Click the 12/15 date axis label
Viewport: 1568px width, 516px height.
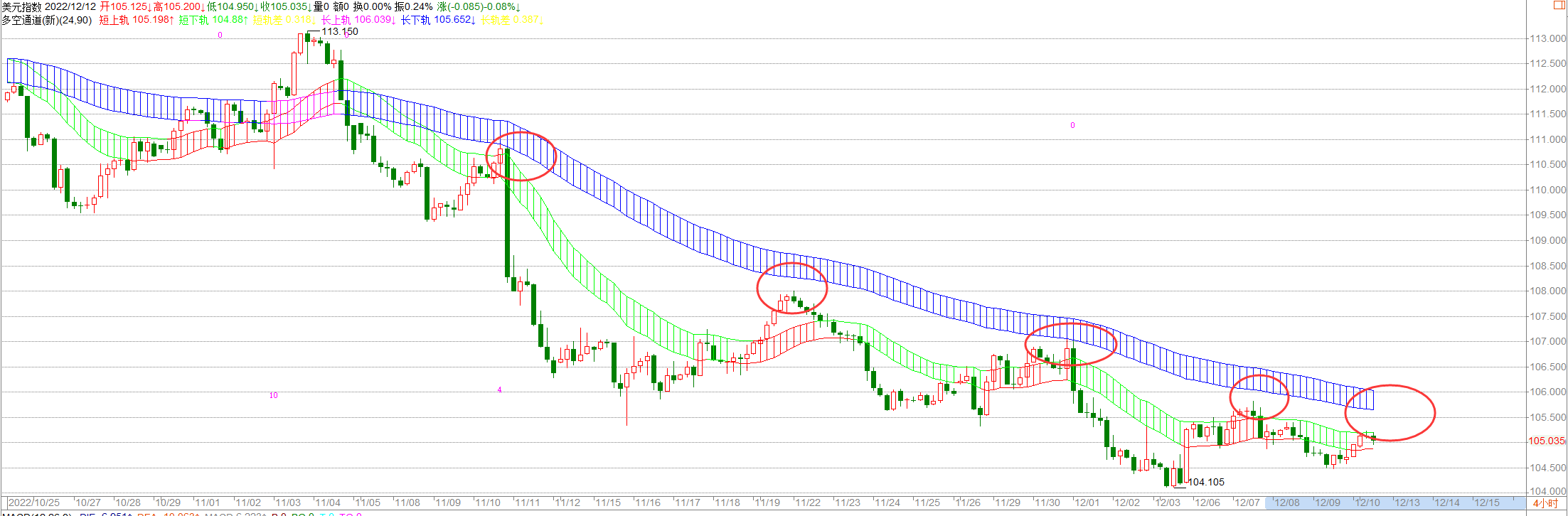pos(1487,502)
